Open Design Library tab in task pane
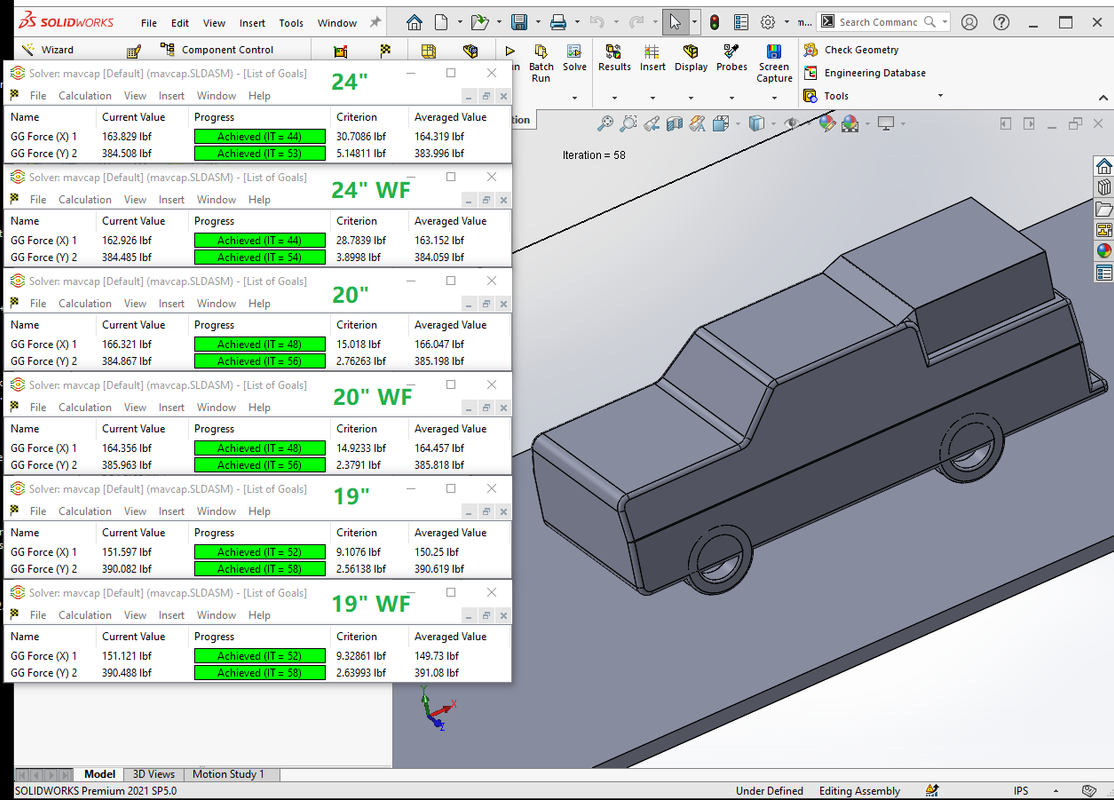The width and height of the screenshot is (1114, 800). click(1103, 188)
